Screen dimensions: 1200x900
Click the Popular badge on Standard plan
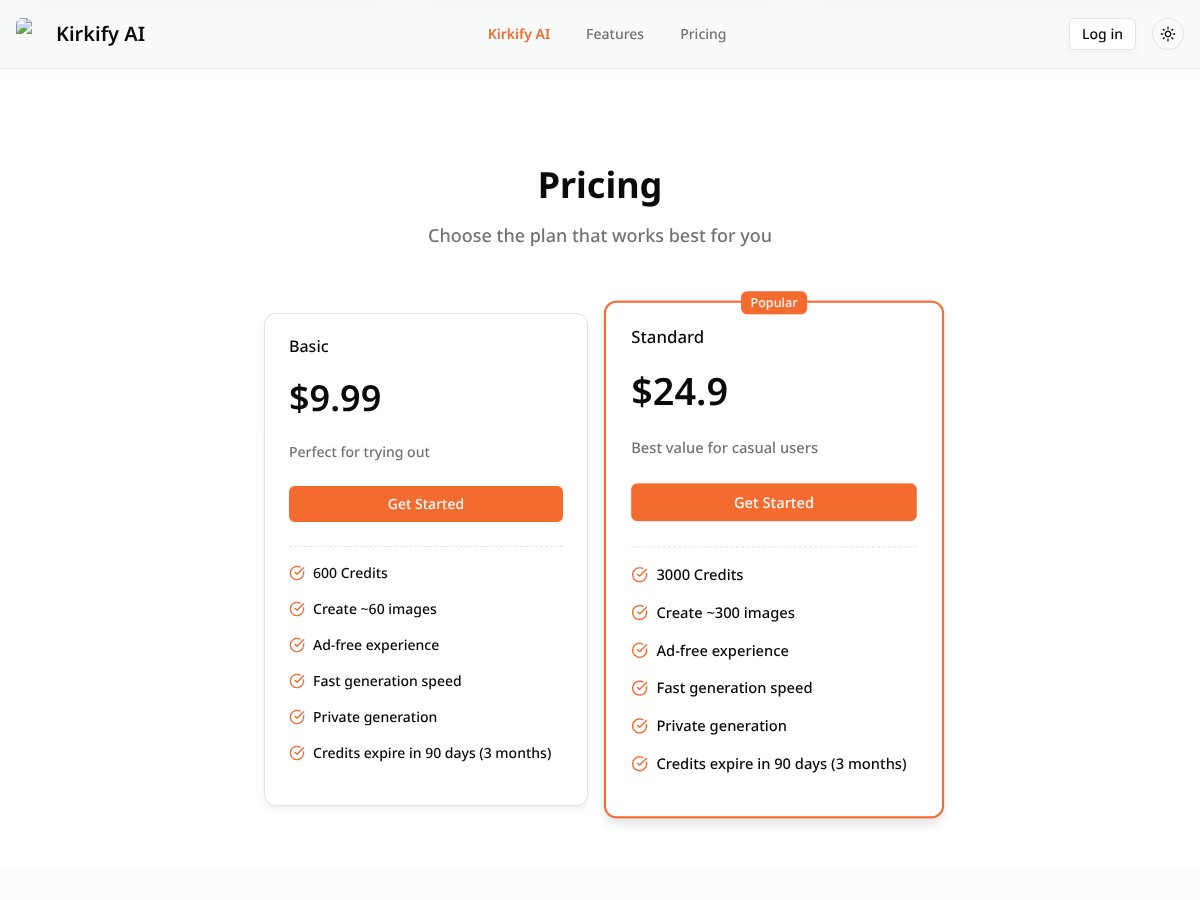(773, 302)
